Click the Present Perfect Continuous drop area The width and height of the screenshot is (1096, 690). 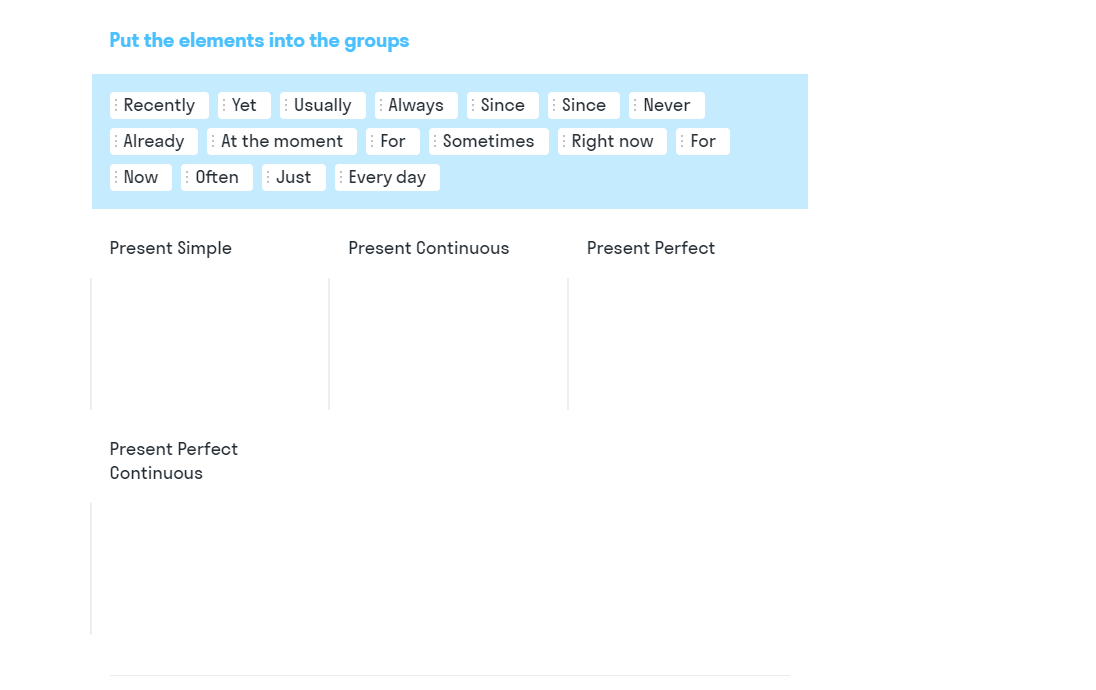pyautogui.click(x=210, y=569)
